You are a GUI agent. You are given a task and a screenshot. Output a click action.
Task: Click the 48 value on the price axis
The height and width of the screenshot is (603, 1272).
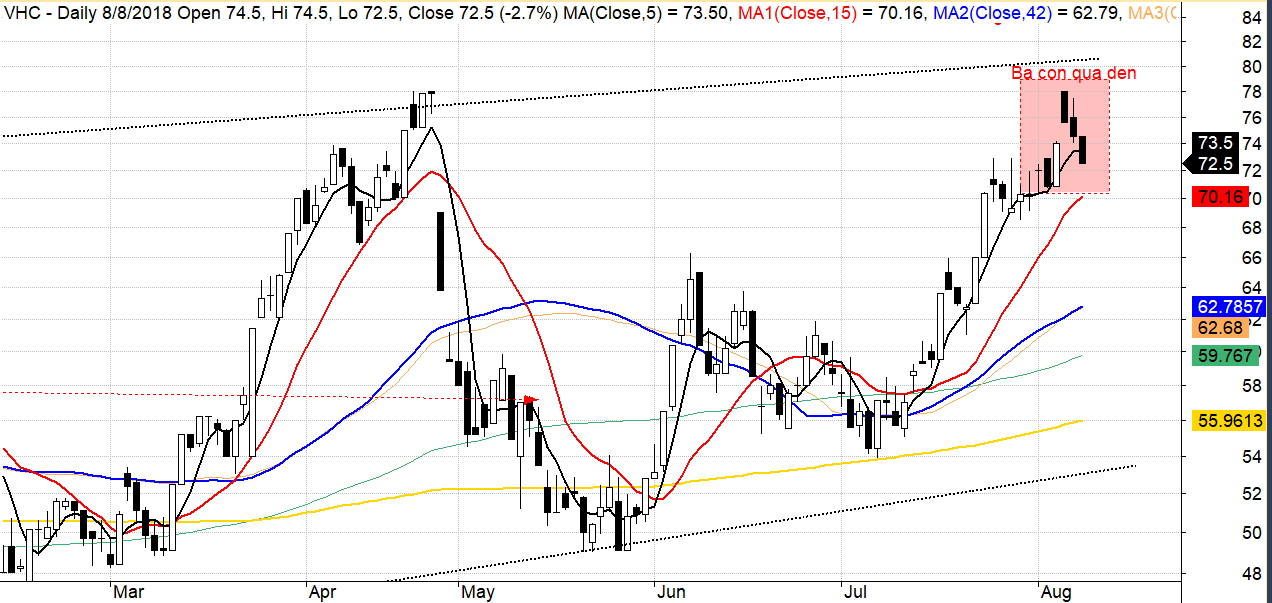tap(1223, 575)
